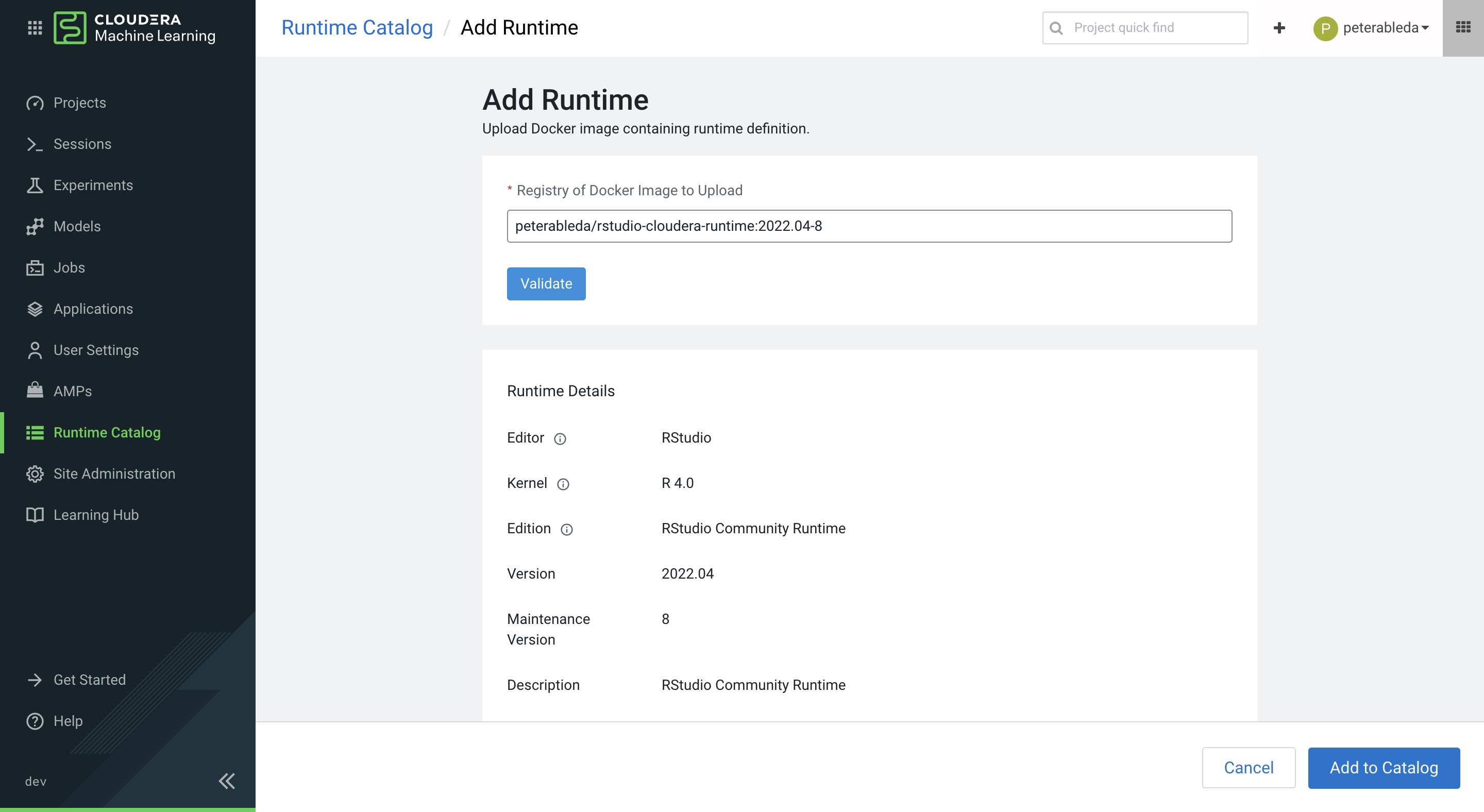The image size is (1484, 812).
Task: Show the Kernel info tooltip
Action: [563, 484]
